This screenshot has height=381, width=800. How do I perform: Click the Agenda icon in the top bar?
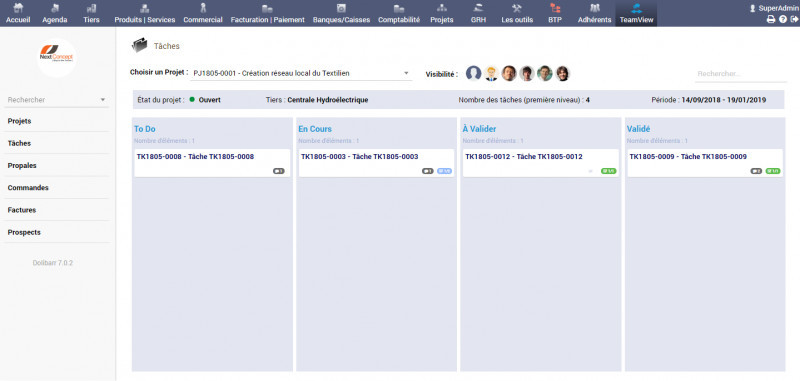pos(55,8)
